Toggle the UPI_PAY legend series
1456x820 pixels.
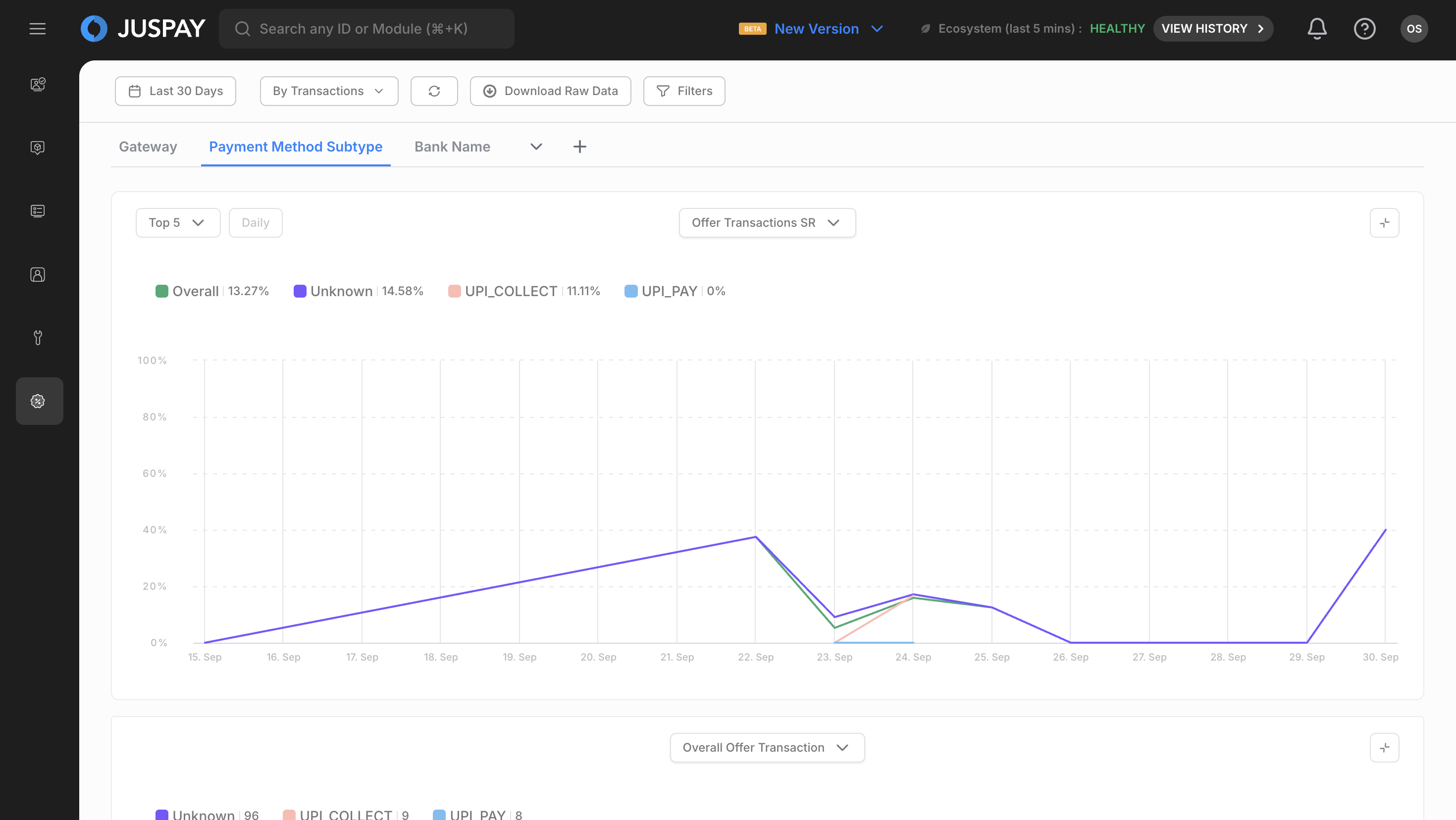point(669,291)
